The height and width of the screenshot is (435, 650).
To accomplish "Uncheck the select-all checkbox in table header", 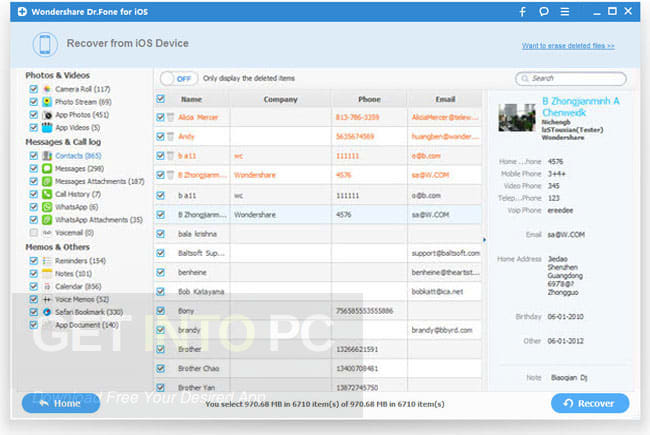I will 160,99.
